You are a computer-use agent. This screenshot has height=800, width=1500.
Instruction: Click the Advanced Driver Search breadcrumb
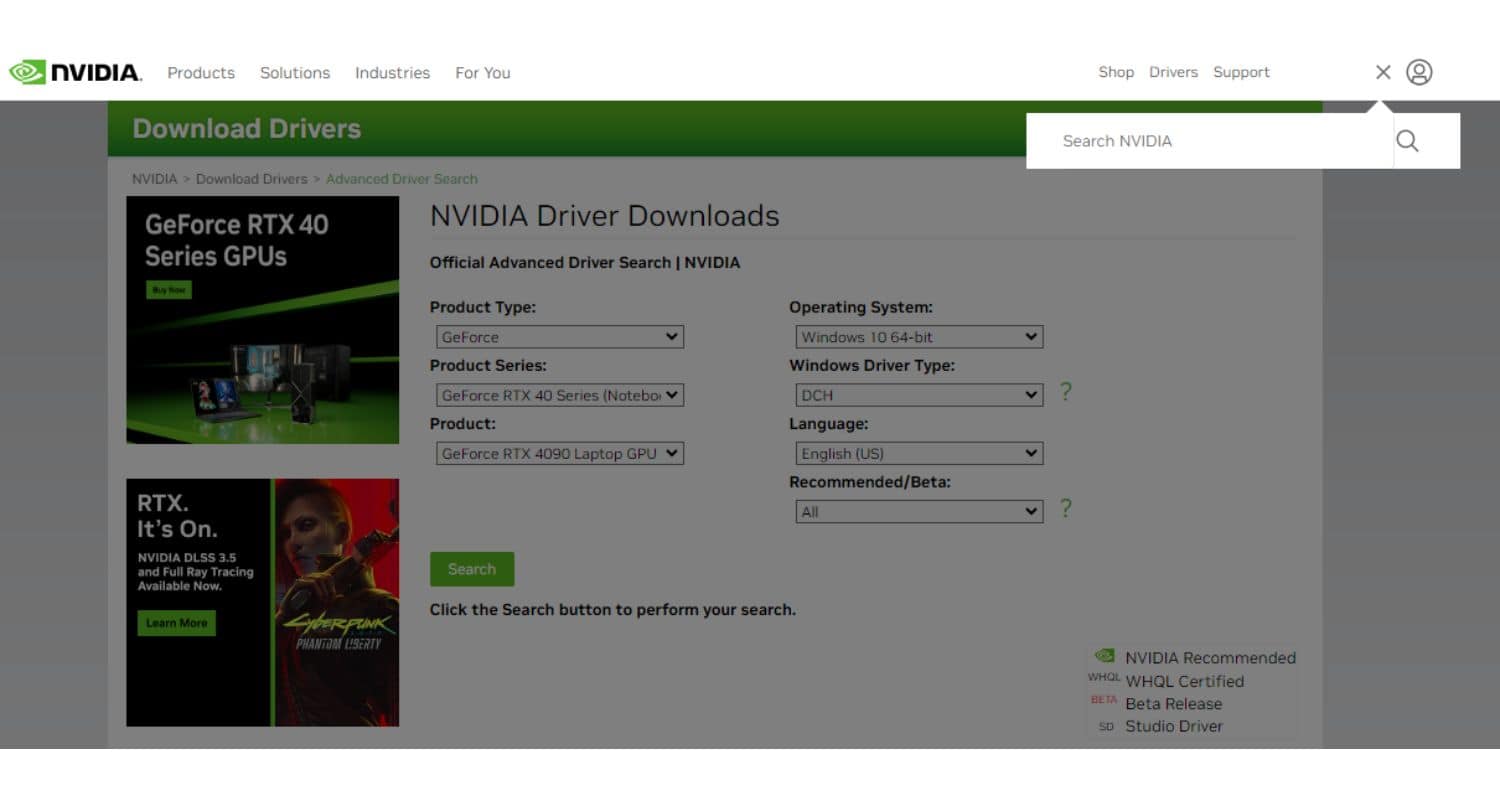click(x=402, y=179)
